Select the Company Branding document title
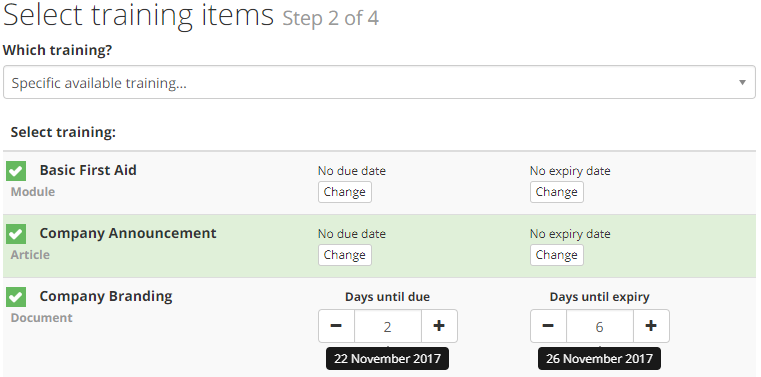Screen dimensions: 761x377 tap(106, 296)
